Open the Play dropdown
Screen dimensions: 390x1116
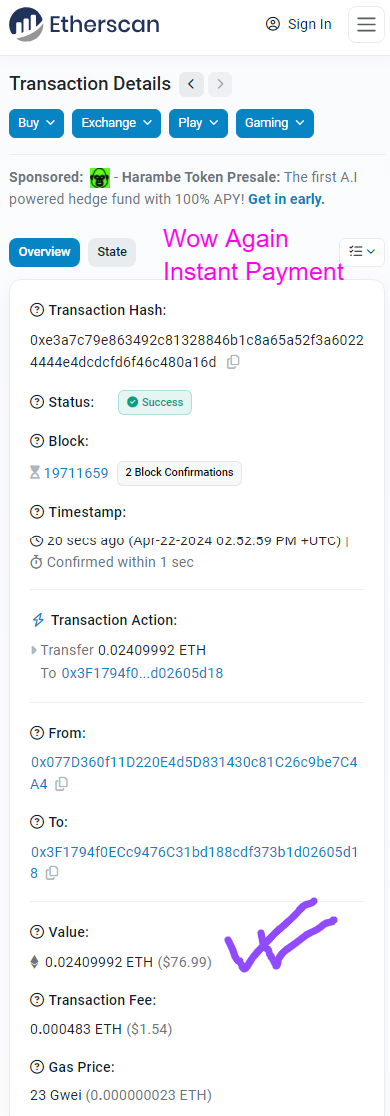point(199,123)
